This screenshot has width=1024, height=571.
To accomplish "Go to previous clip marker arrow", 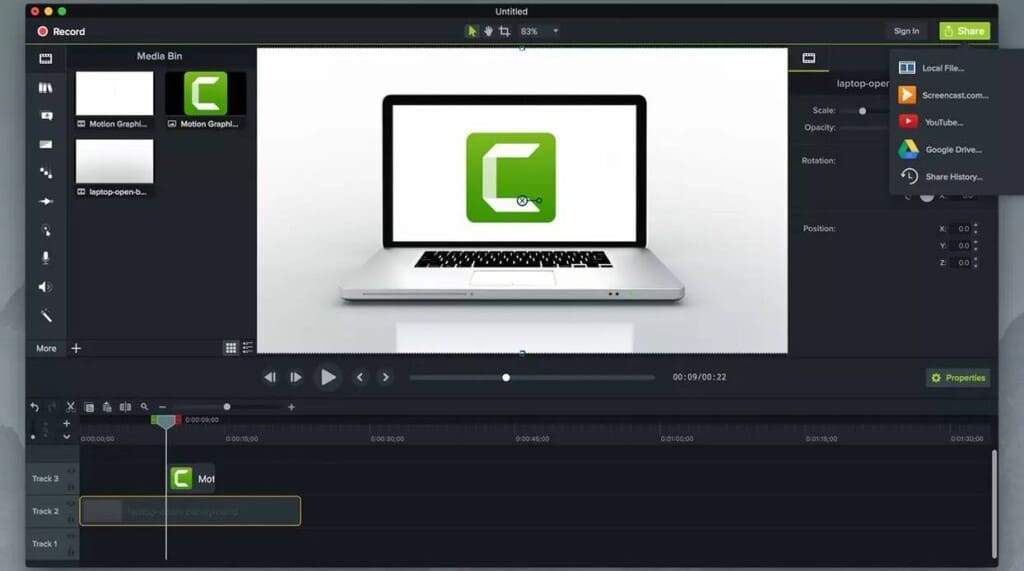I will click(359, 377).
